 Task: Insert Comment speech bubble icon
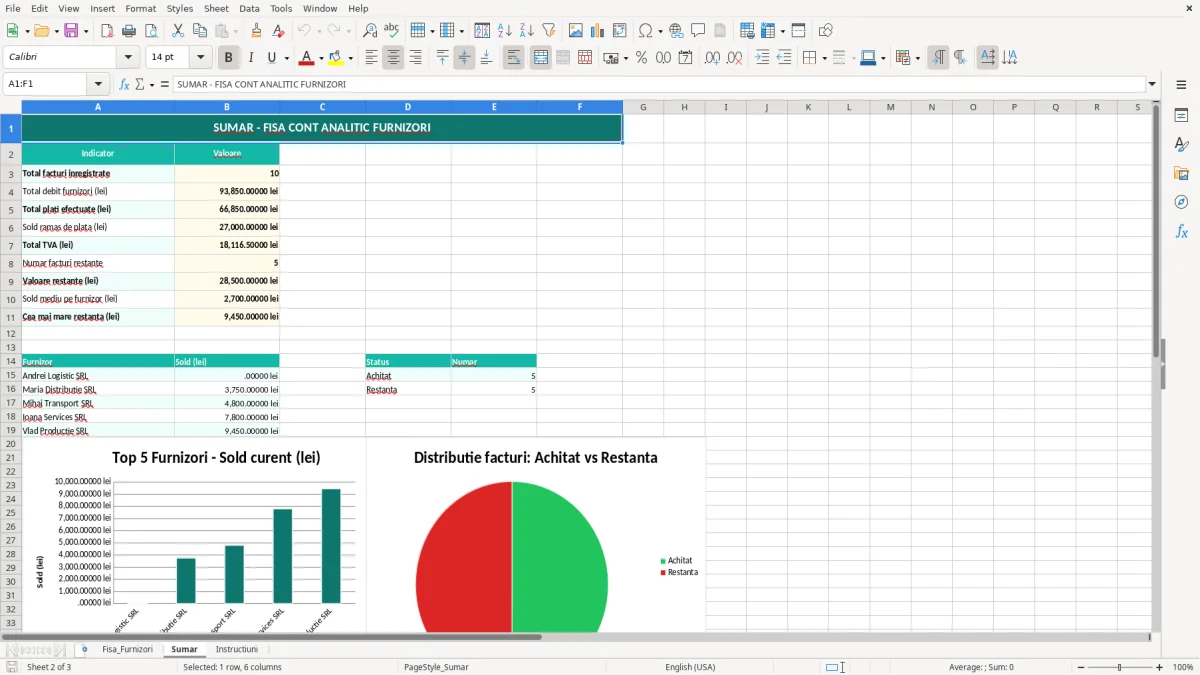(x=698, y=31)
